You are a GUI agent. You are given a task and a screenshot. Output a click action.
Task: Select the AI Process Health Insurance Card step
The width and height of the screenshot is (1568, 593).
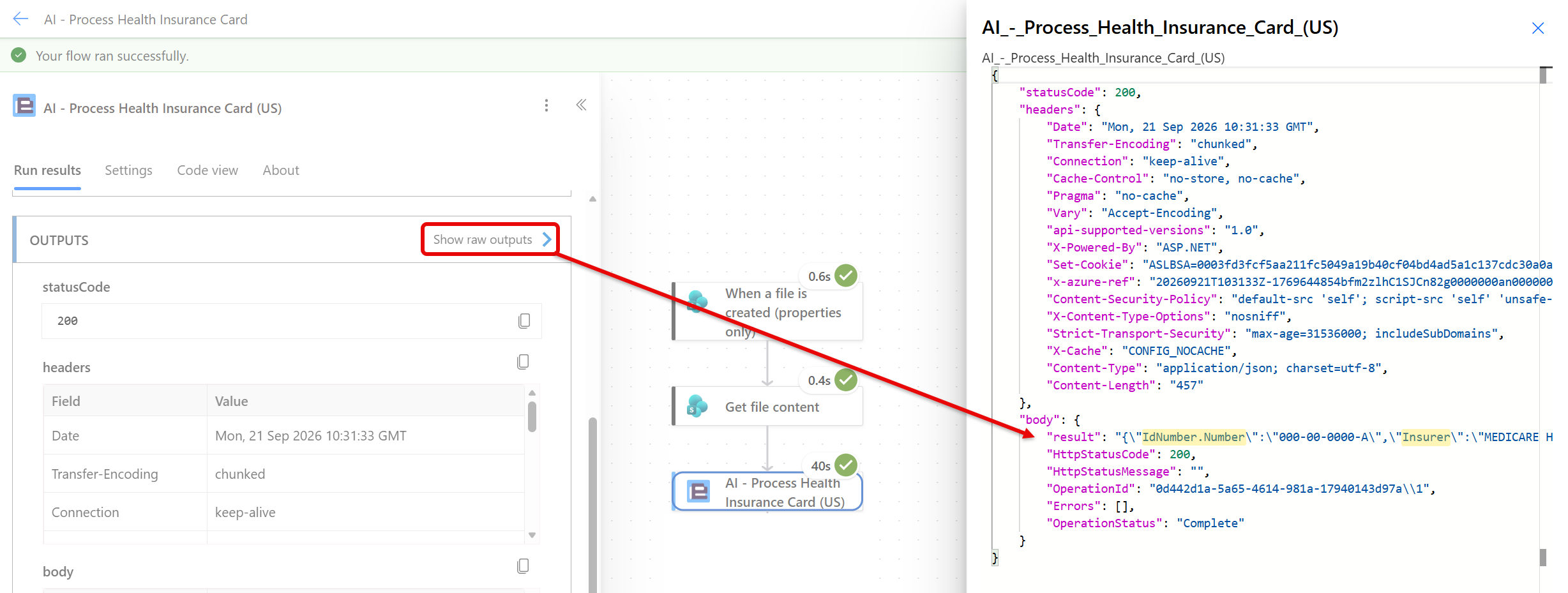point(768,492)
